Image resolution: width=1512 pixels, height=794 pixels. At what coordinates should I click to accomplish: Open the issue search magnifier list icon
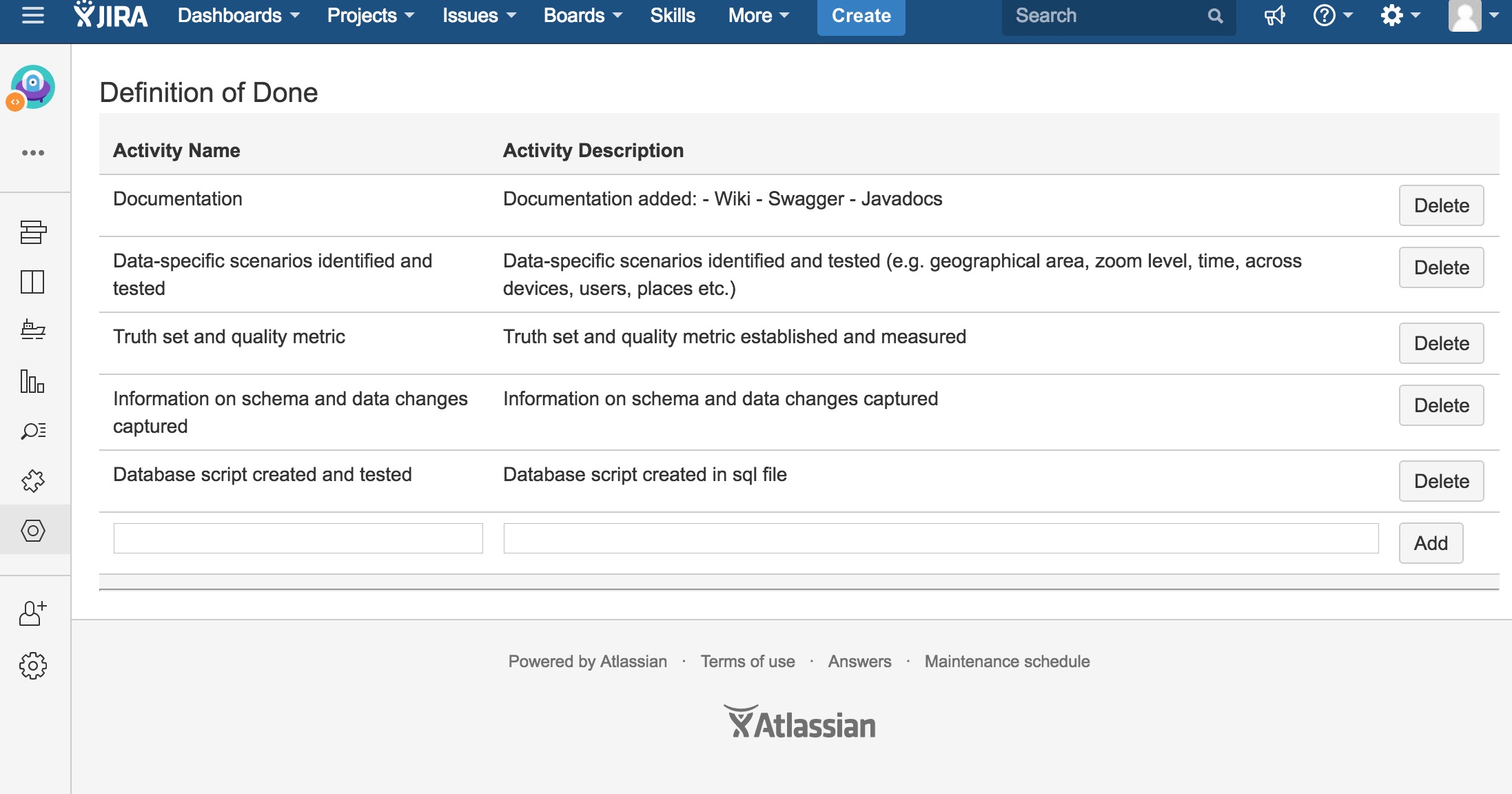click(32, 431)
